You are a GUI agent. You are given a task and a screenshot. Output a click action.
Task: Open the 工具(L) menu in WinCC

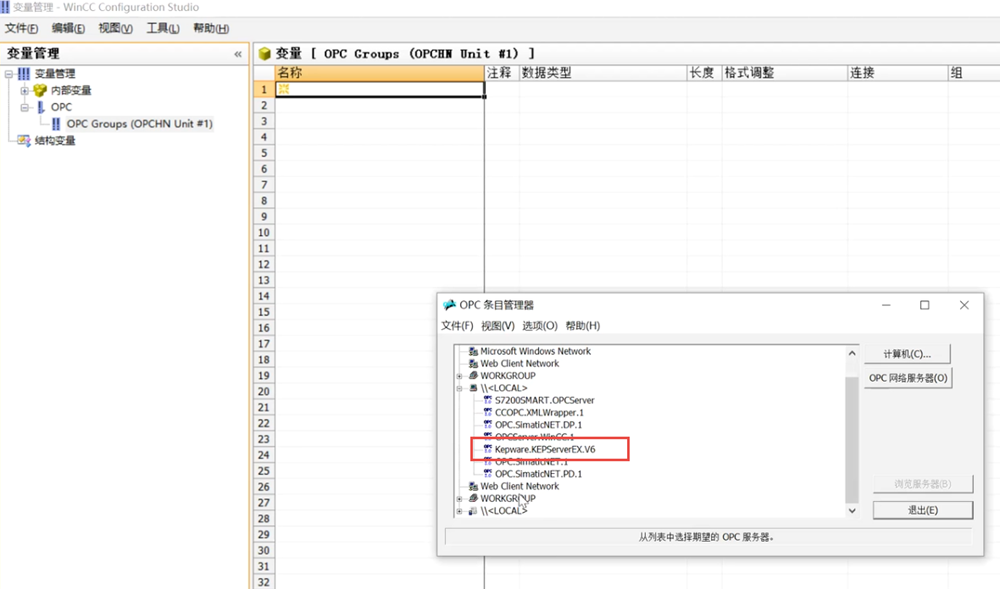pyautogui.click(x=162, y=29)
